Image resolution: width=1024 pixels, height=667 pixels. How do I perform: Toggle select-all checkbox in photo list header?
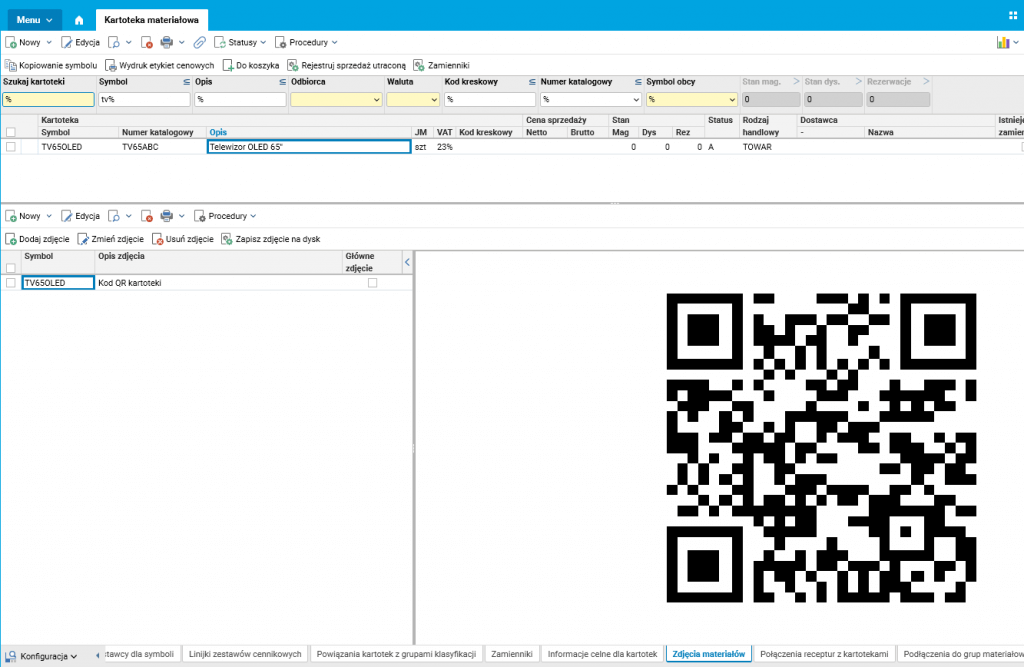tap(10, 268)
